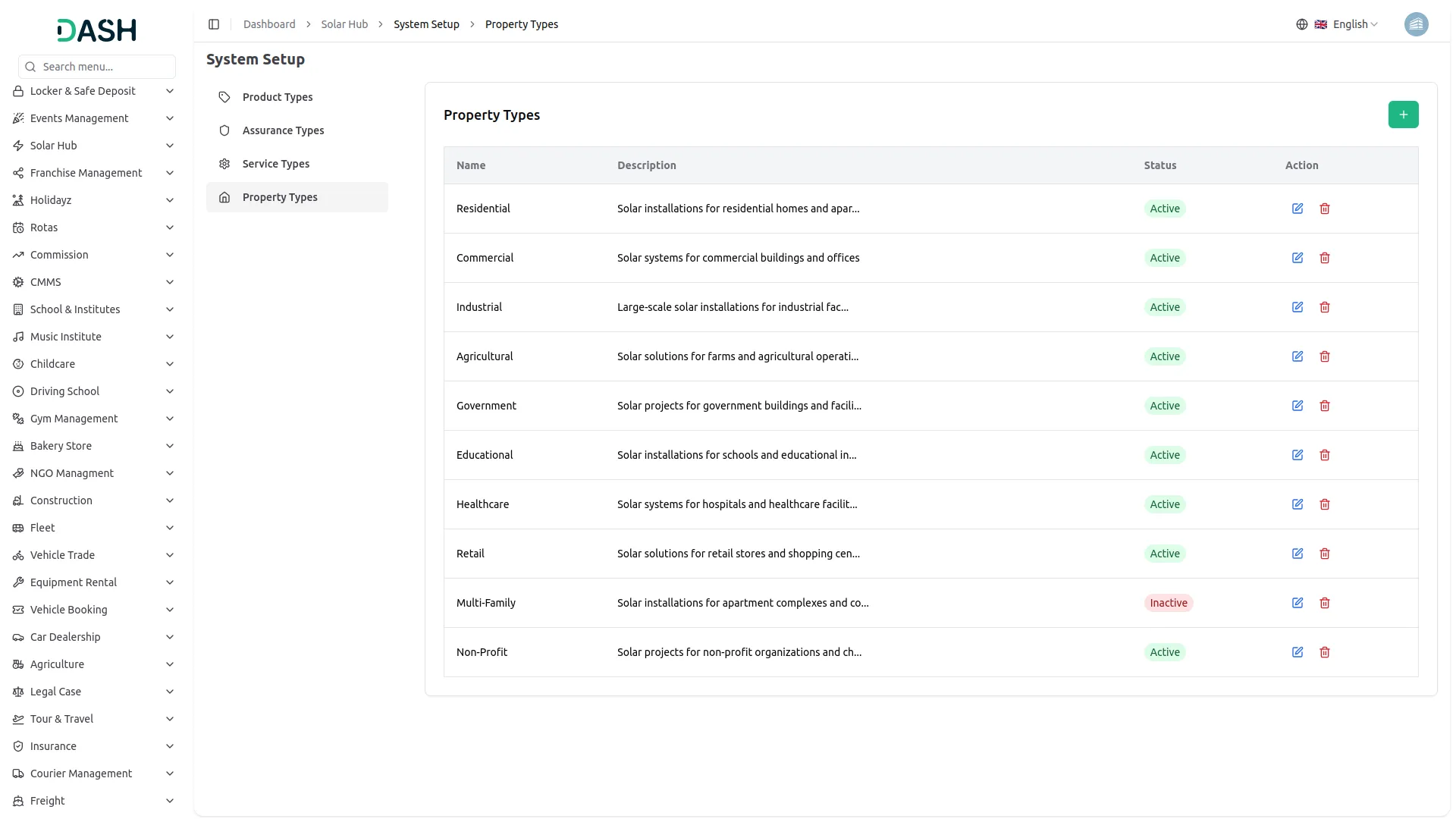Edit the Agricultural property type
The width and height of the screenshot is (1456, 819).
[1298, 356]
